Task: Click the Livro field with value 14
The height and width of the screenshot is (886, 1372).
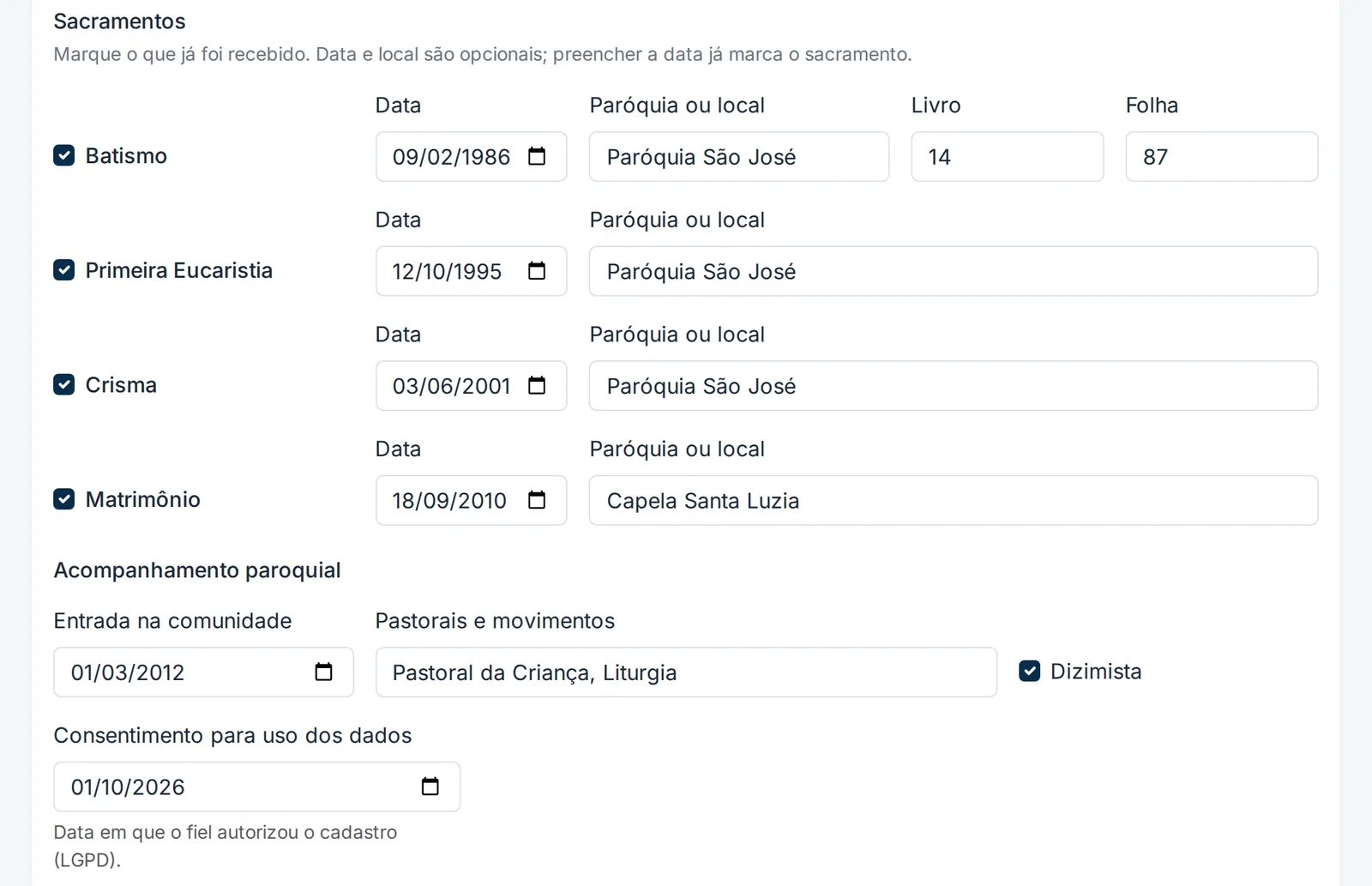Action: 1008,157
